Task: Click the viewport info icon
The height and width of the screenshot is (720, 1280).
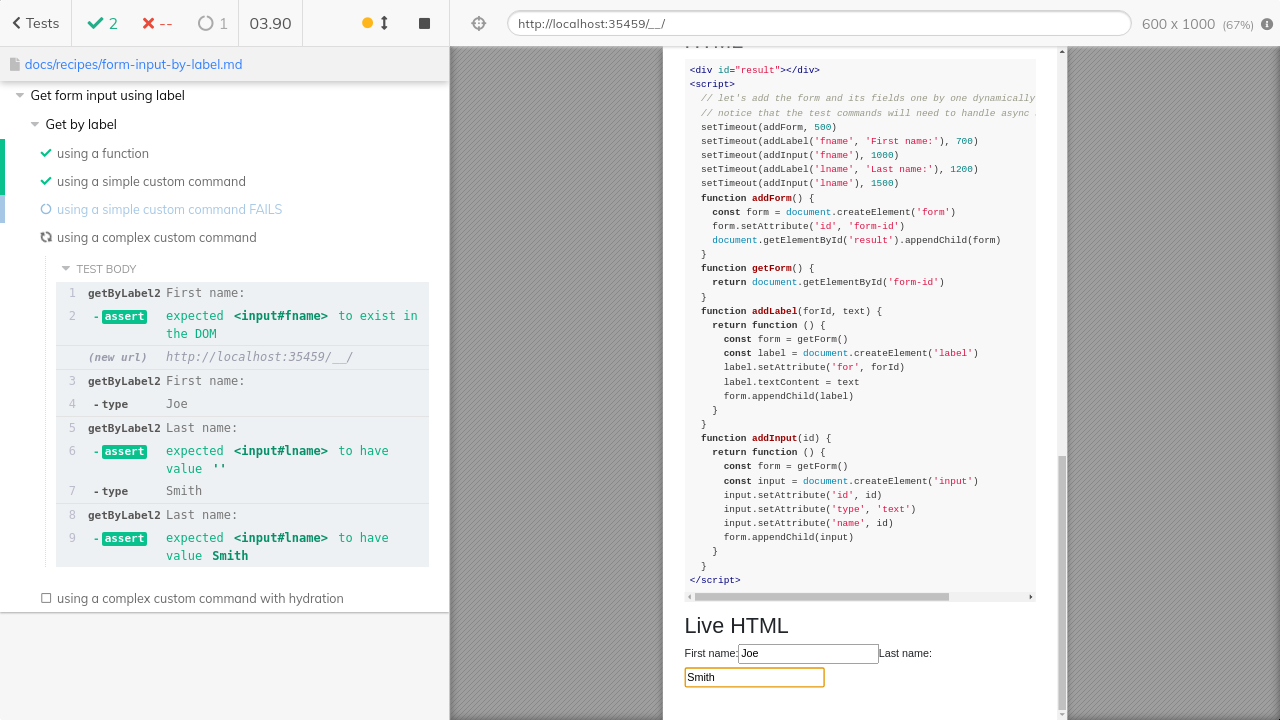Action: pos(1267,24)
